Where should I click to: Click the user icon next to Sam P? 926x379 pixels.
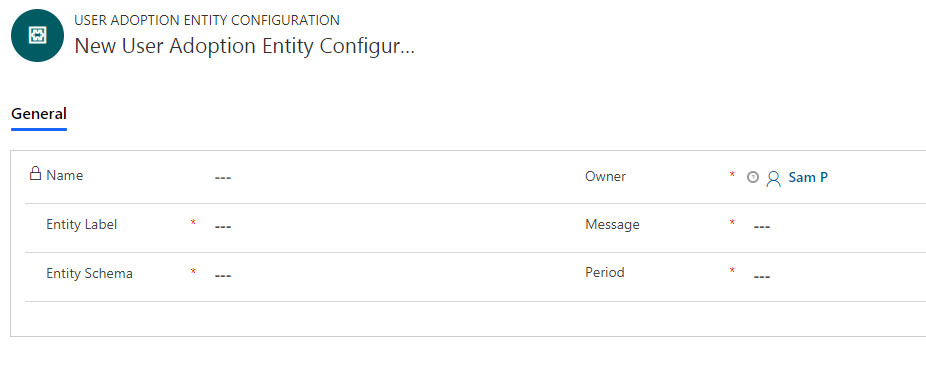[x=773, y=178]
